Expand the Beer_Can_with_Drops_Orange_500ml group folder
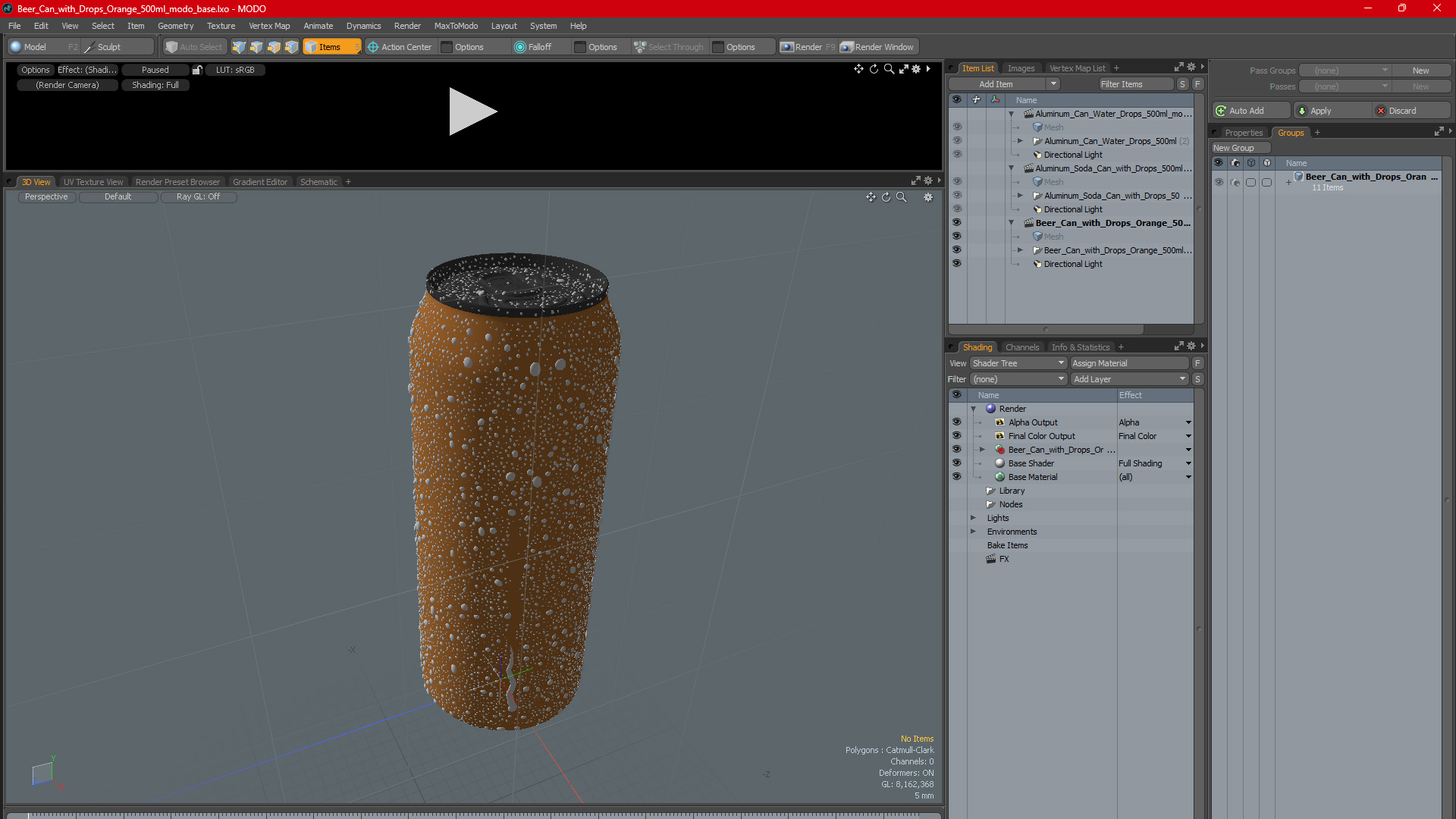 click(x=1020, y=250)
